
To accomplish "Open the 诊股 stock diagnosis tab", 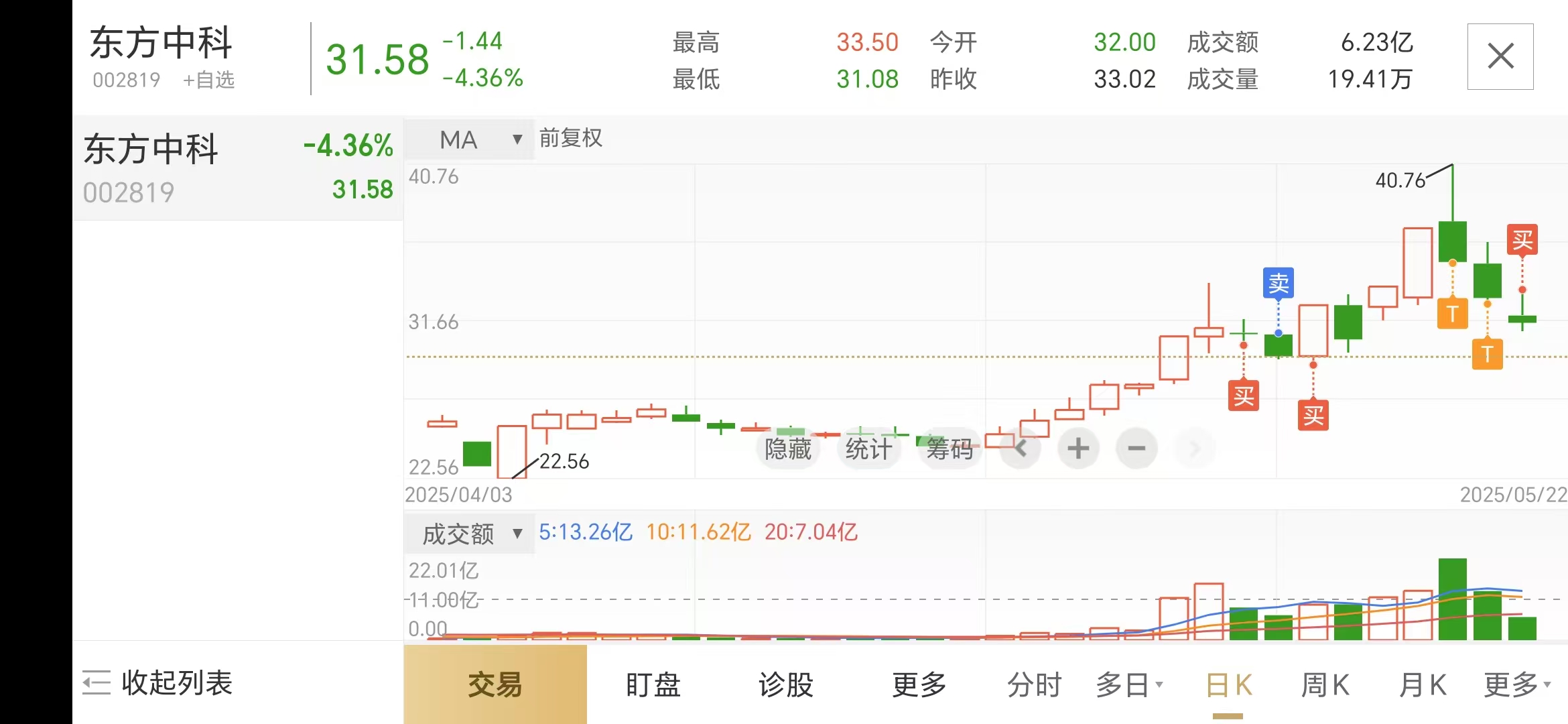I will [x=786, y=684].
